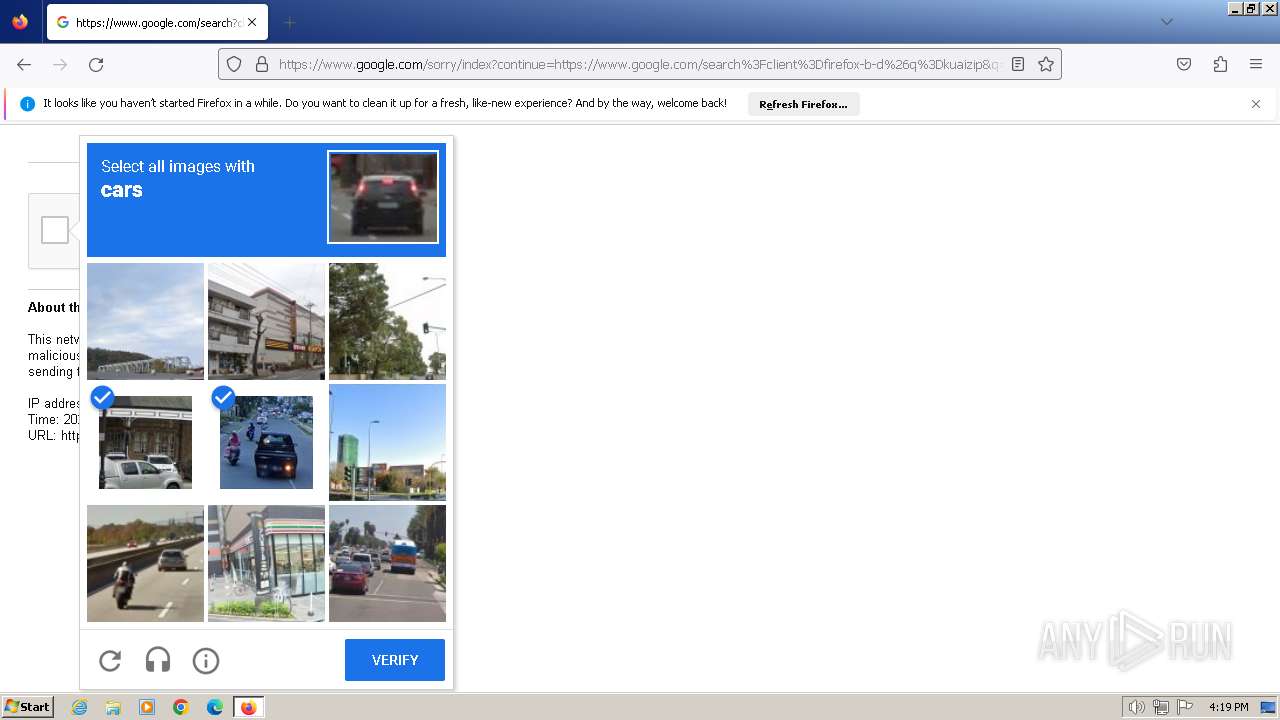Reload the current page
The height and width of the screenshot is (720, 1280).
click(96, 64)
